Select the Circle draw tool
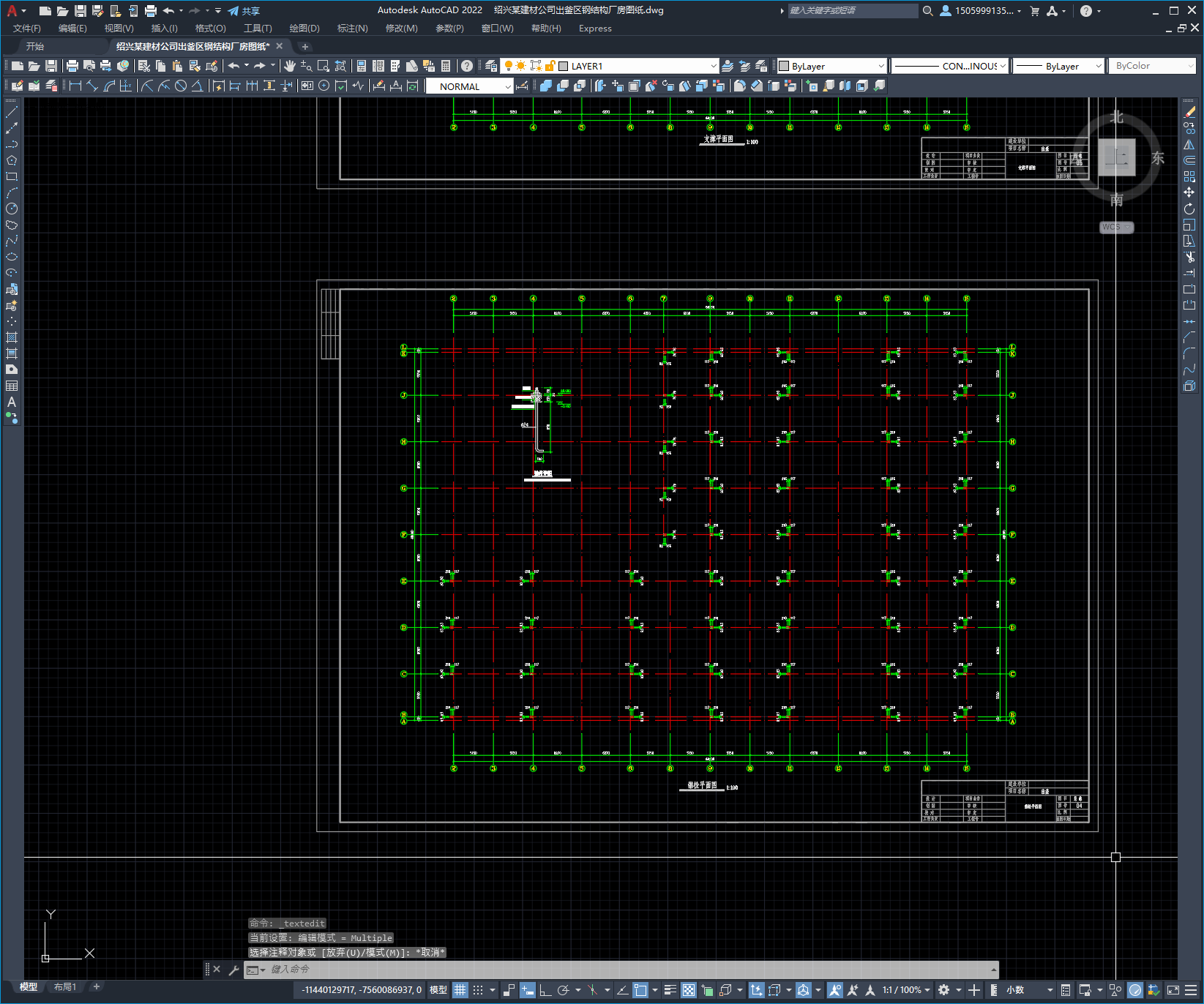Viewport: 1204px width, 1004px height. [12, 209]
